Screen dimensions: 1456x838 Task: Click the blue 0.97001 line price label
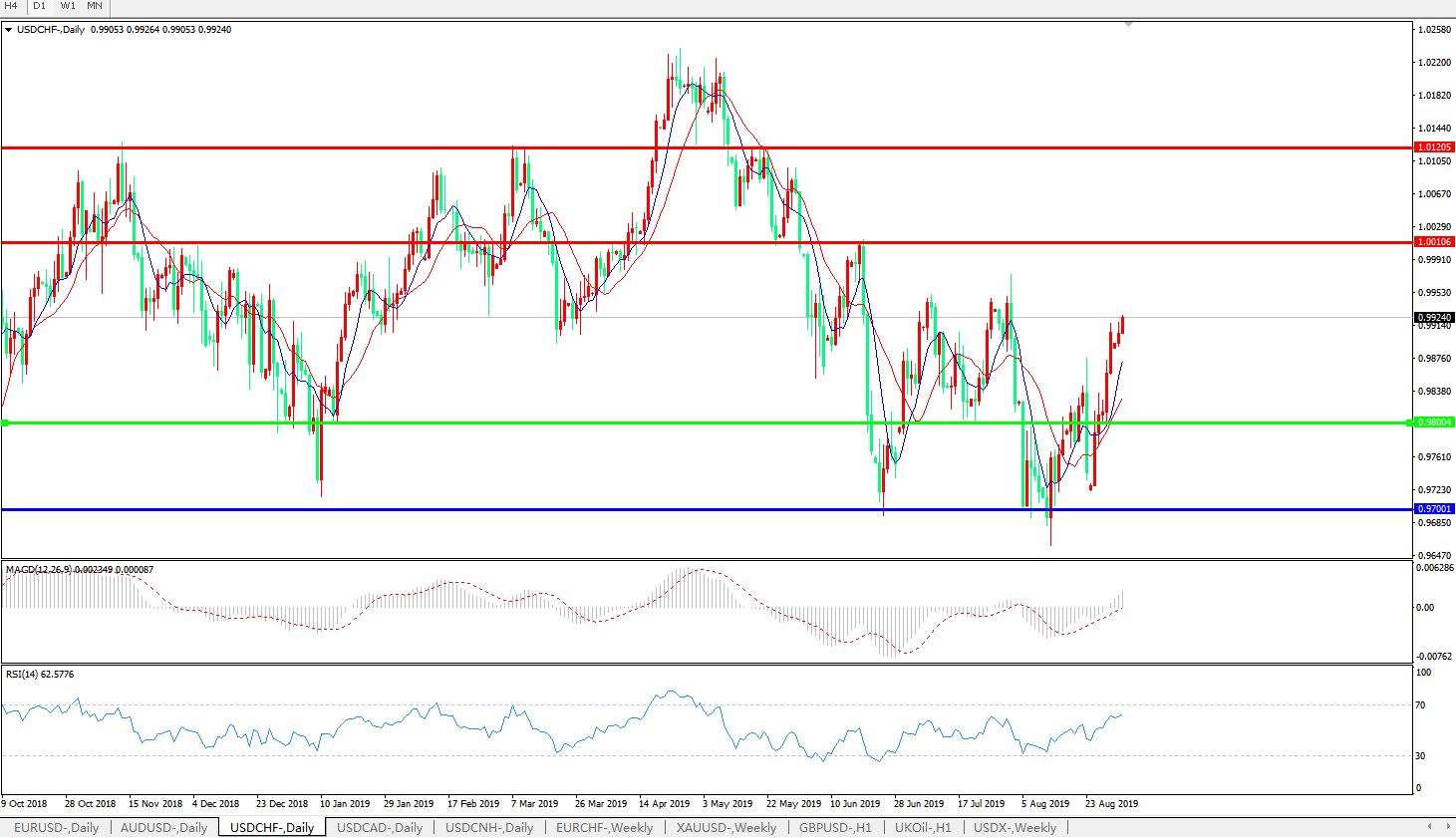[x=1434, y=509]
